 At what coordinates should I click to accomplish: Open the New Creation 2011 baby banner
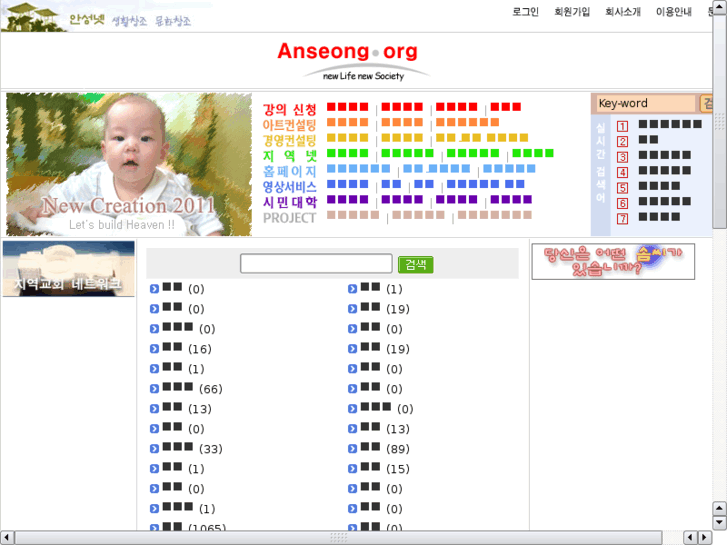coord(129,164)
